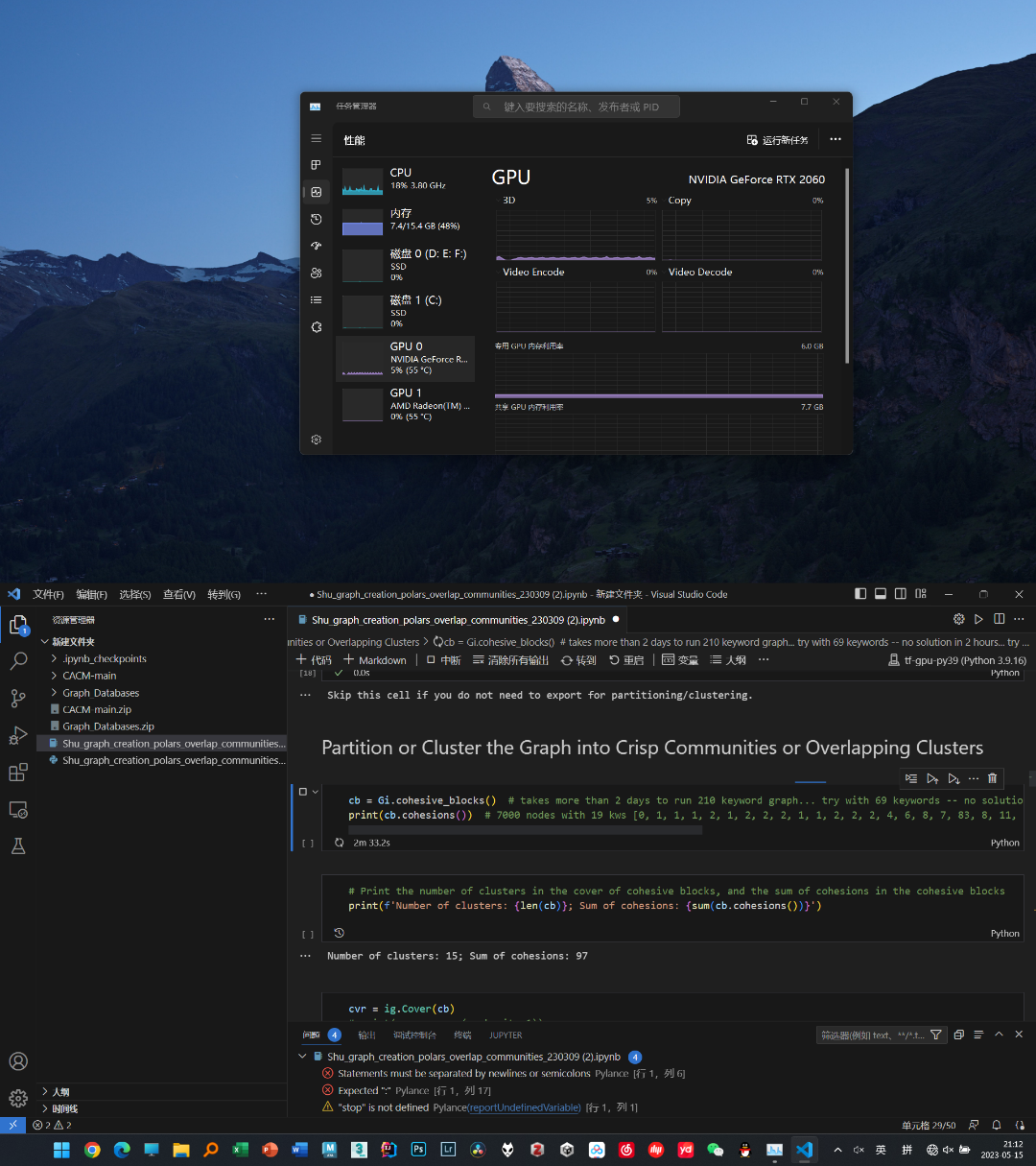Toggle primary sidebar layout icon in title bar
Screen dimensions: 1036x1166
pyautogui.click(x=860, y=594)
